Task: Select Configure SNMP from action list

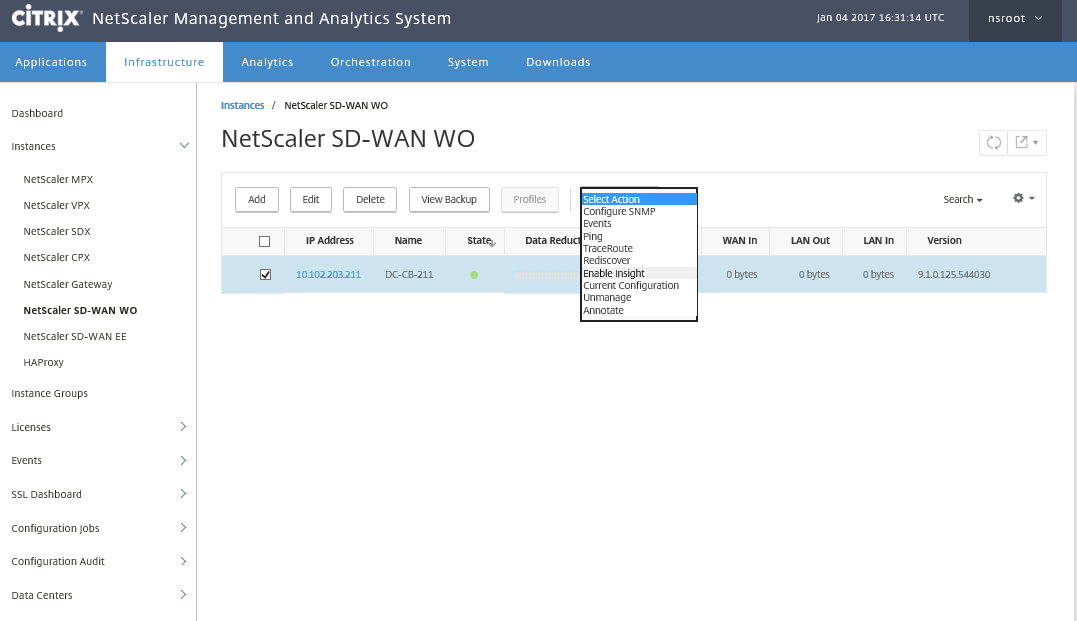Action: (x=639, y=212)
